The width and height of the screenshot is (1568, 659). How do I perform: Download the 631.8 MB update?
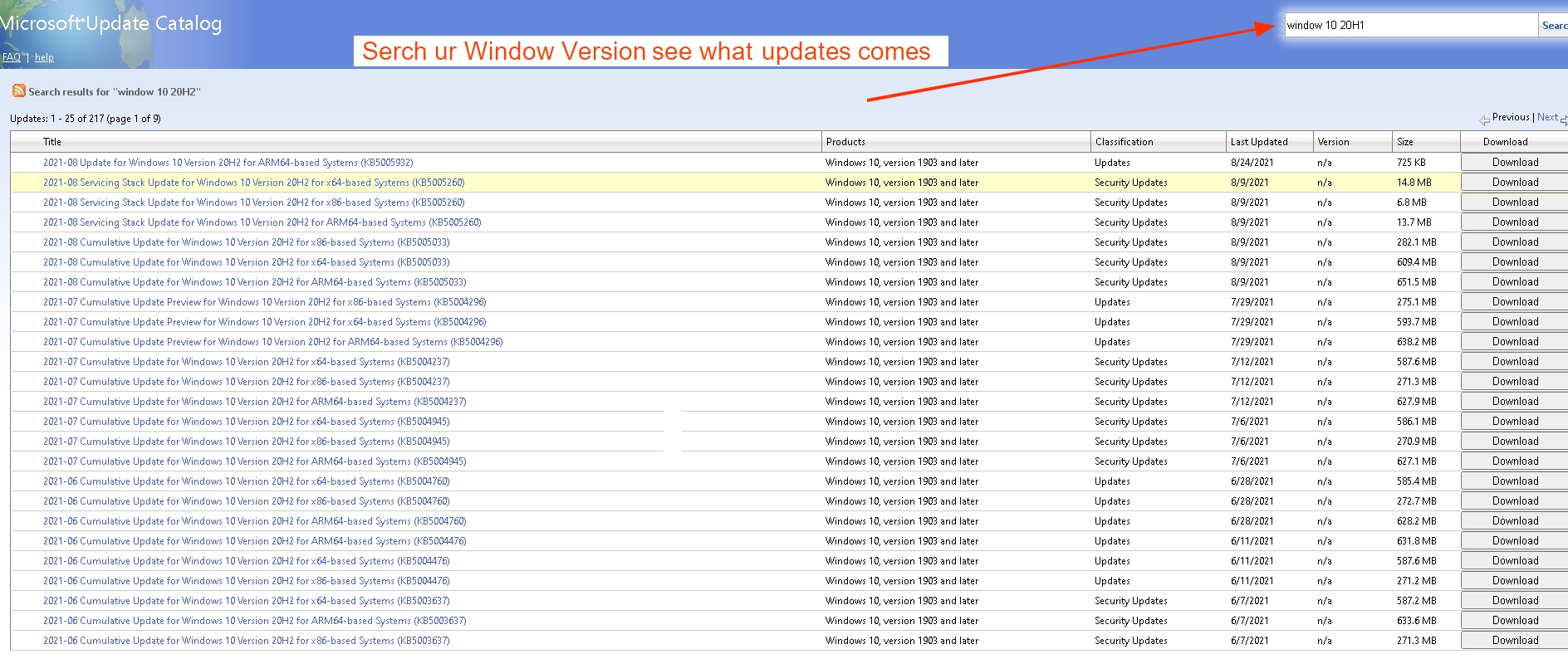click(1515, 541)
